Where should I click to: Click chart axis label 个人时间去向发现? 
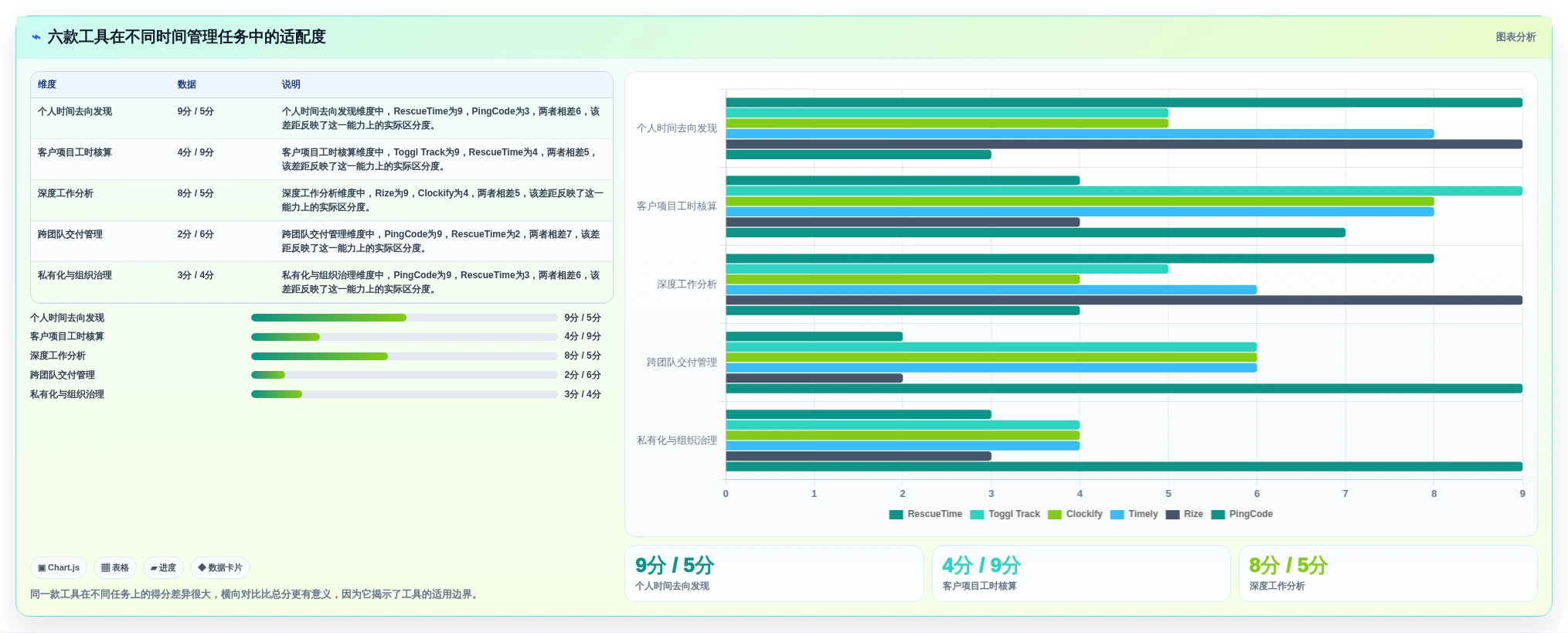tap(677, 128)
